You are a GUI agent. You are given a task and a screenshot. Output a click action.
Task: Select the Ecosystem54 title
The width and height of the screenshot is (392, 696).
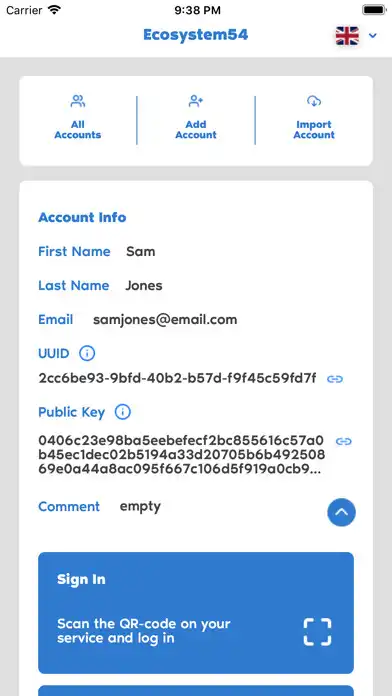click(x=196, y=35)
